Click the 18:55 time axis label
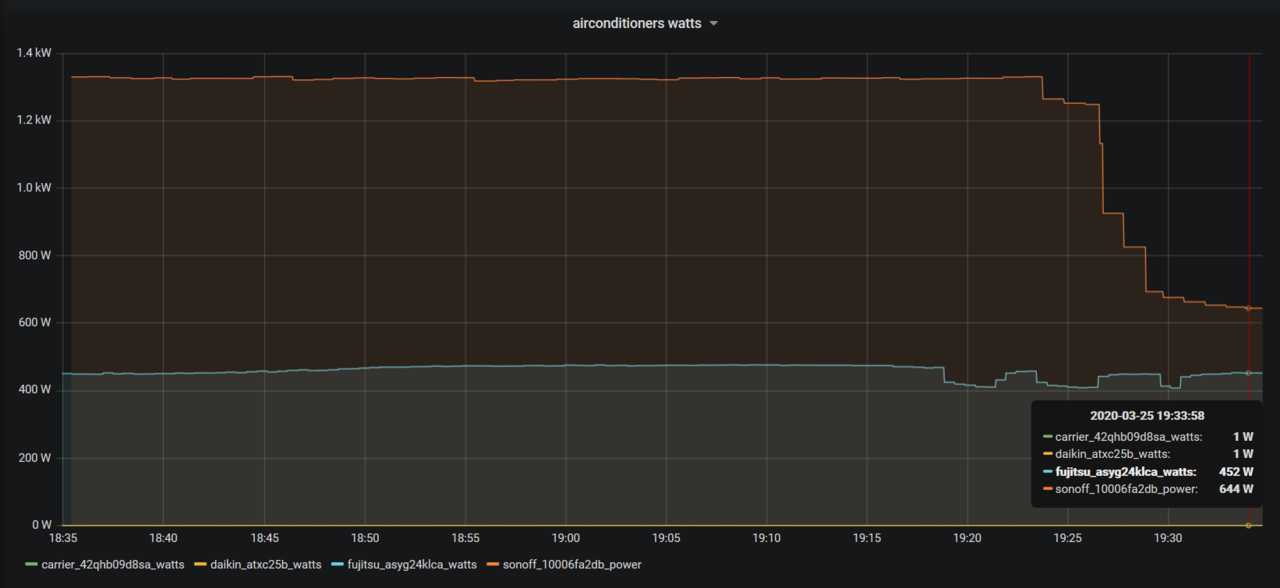The image size is (1280, 588). click(465, 538)
